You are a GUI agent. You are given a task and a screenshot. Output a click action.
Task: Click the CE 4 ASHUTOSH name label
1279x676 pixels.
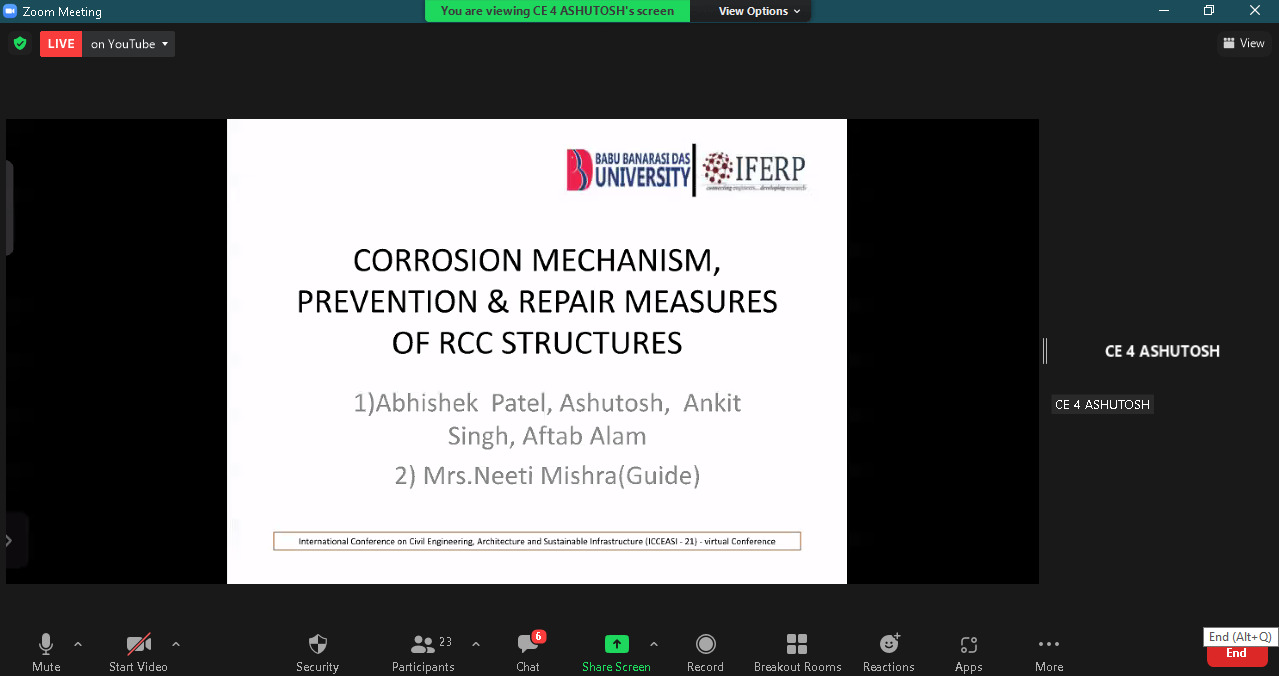pyautogui.click(x=1103, y=405)
